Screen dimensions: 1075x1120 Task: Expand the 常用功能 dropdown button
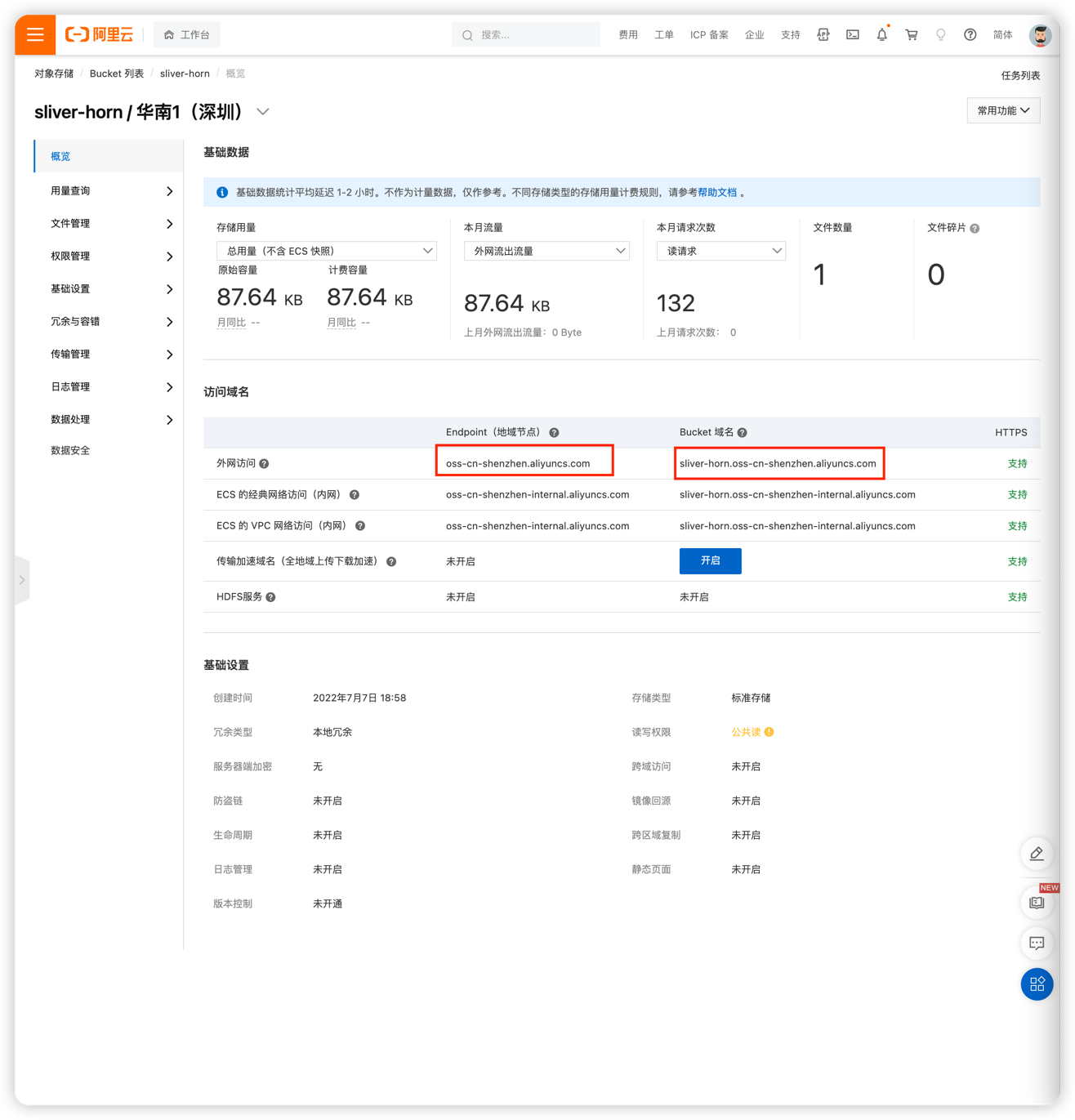click(x=1002, y=110)
